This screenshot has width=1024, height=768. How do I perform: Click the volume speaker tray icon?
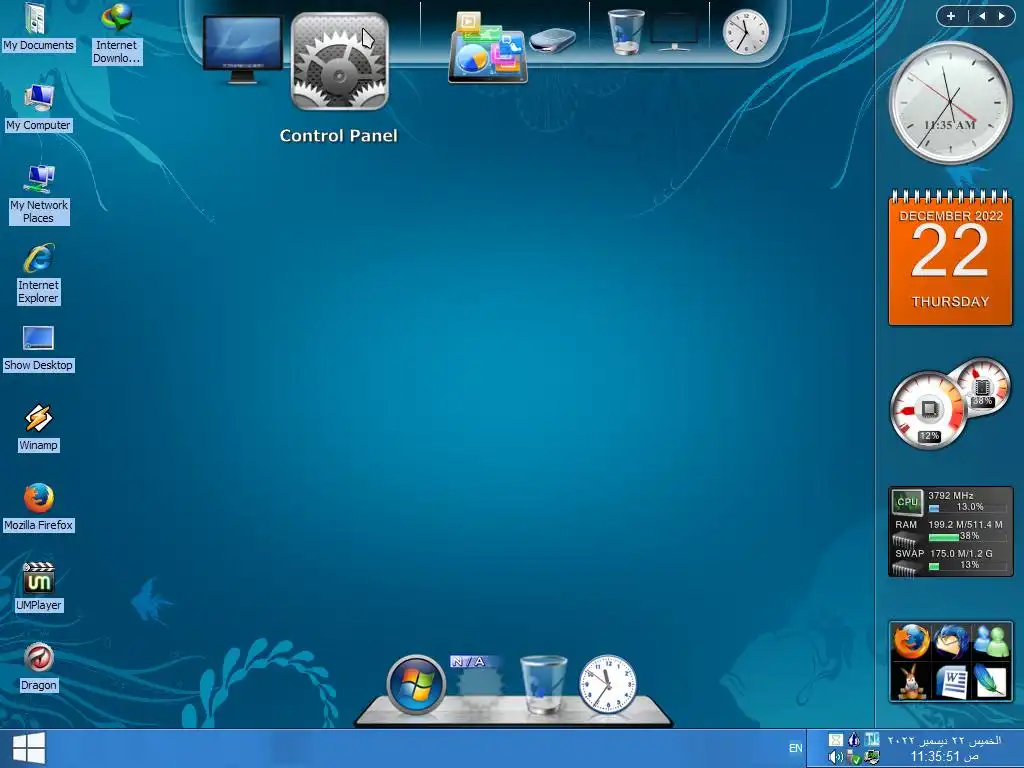(x=835, y=757)
